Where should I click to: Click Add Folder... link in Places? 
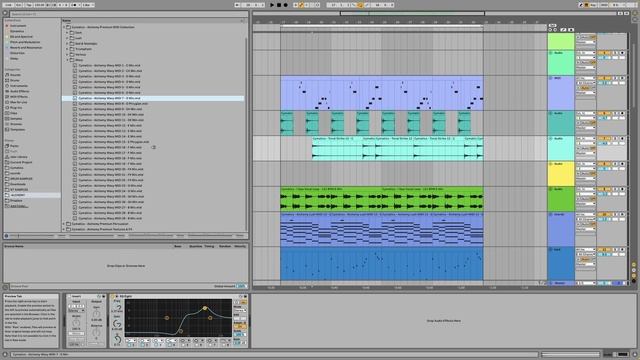(18, 206)
